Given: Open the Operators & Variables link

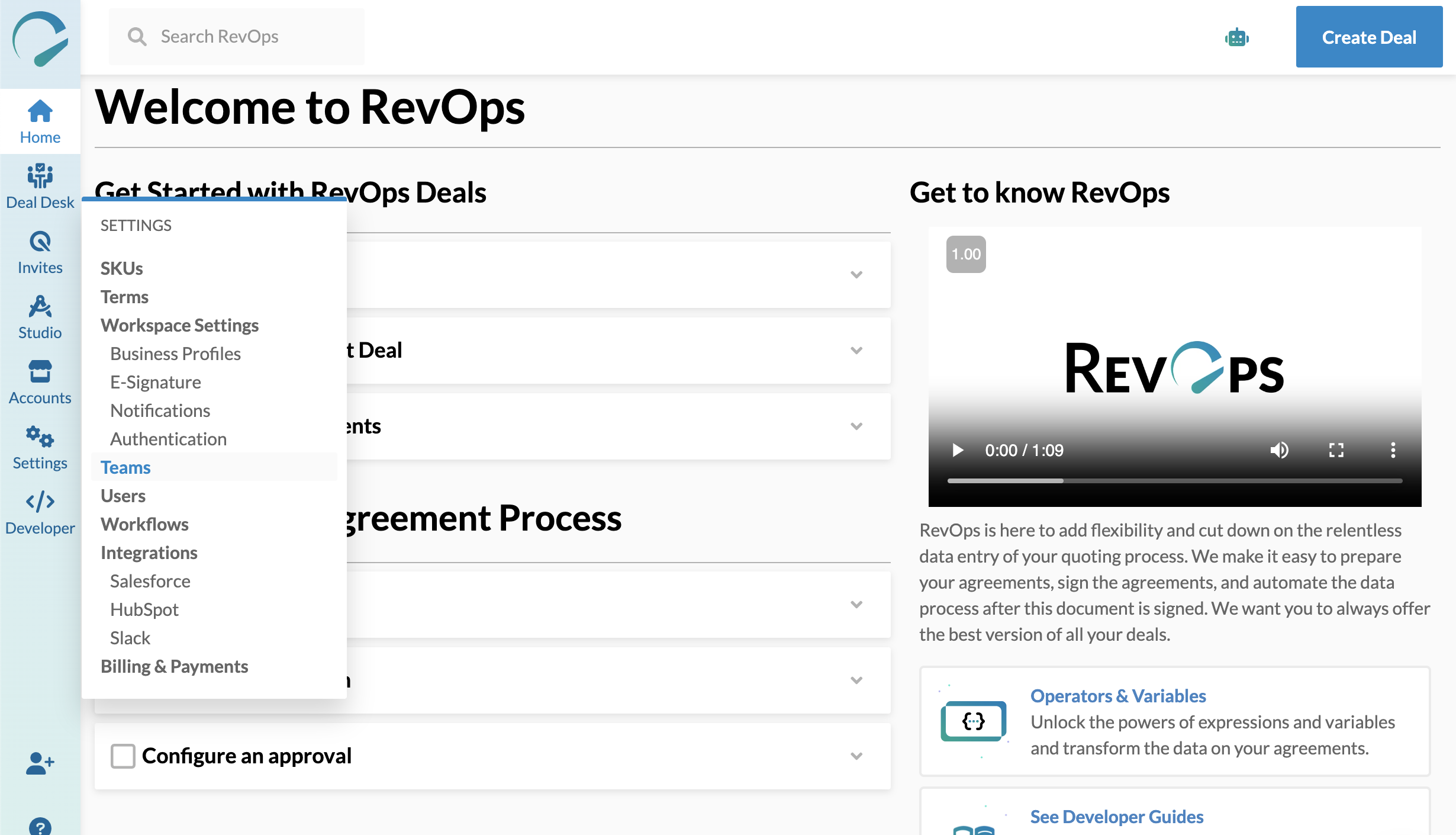Looking at the screenshot, I should (x=1117, y=696).
